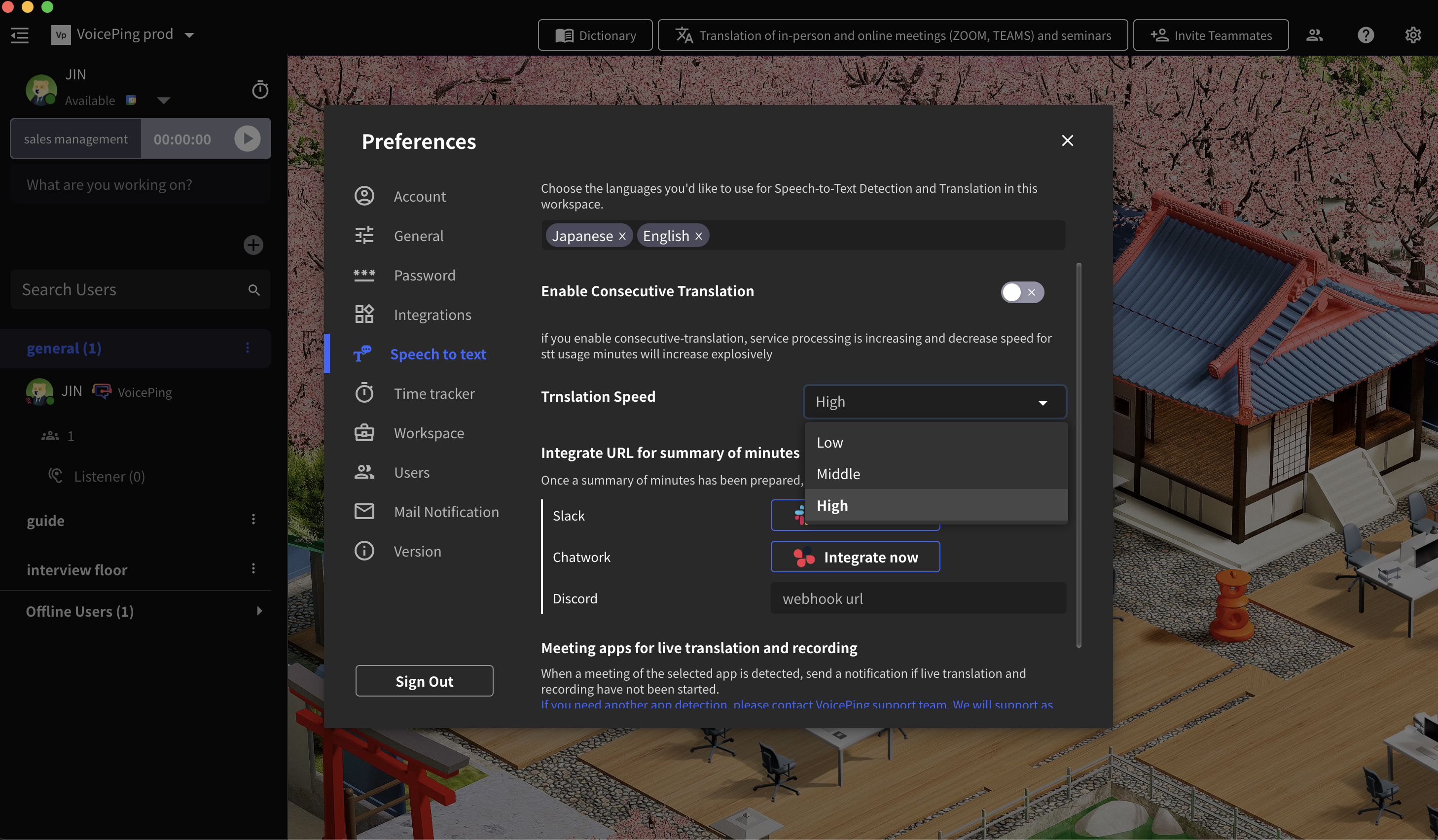
Task: Click the Invite Teammates icon
Action: click(x=1159, y=35)
